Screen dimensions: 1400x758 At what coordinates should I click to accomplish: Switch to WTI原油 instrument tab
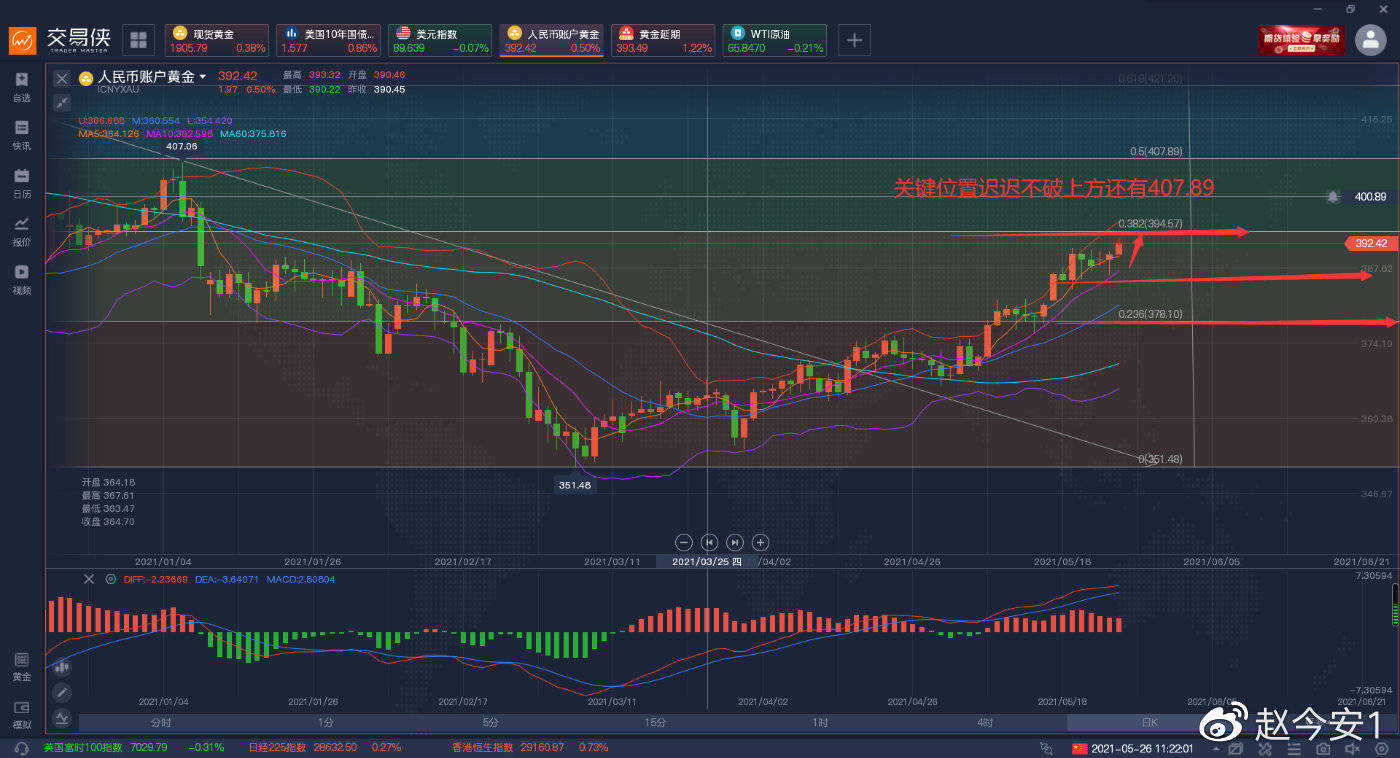[775, 40]
